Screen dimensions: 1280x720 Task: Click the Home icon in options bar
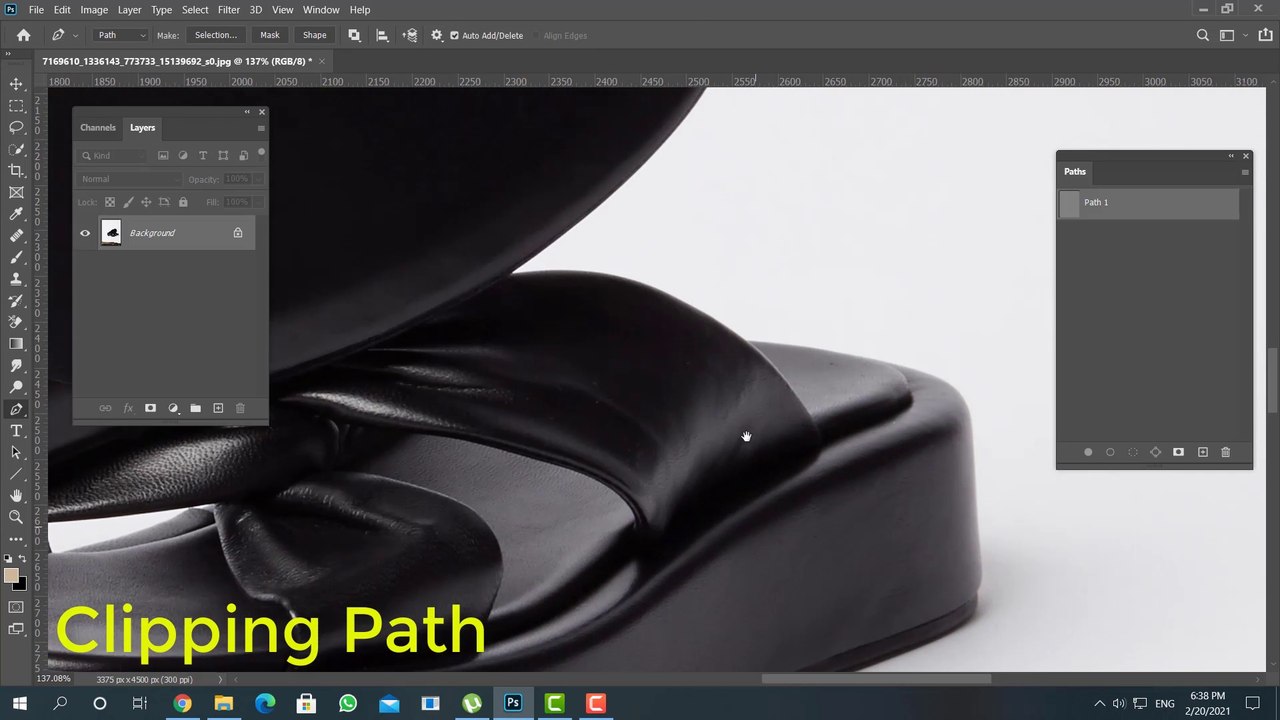tap(23, 35)
